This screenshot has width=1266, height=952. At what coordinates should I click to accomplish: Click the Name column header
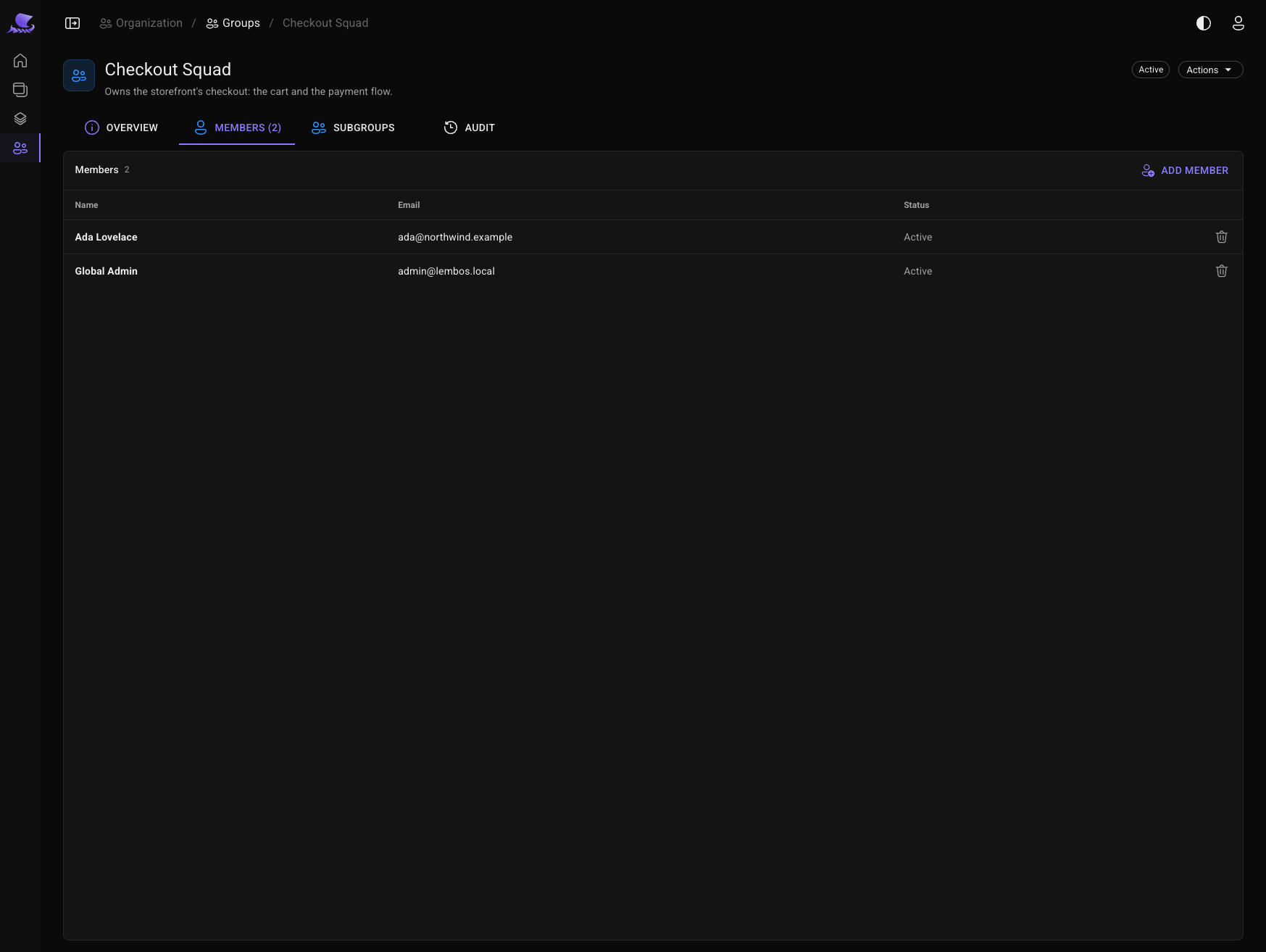pos(86,205)
